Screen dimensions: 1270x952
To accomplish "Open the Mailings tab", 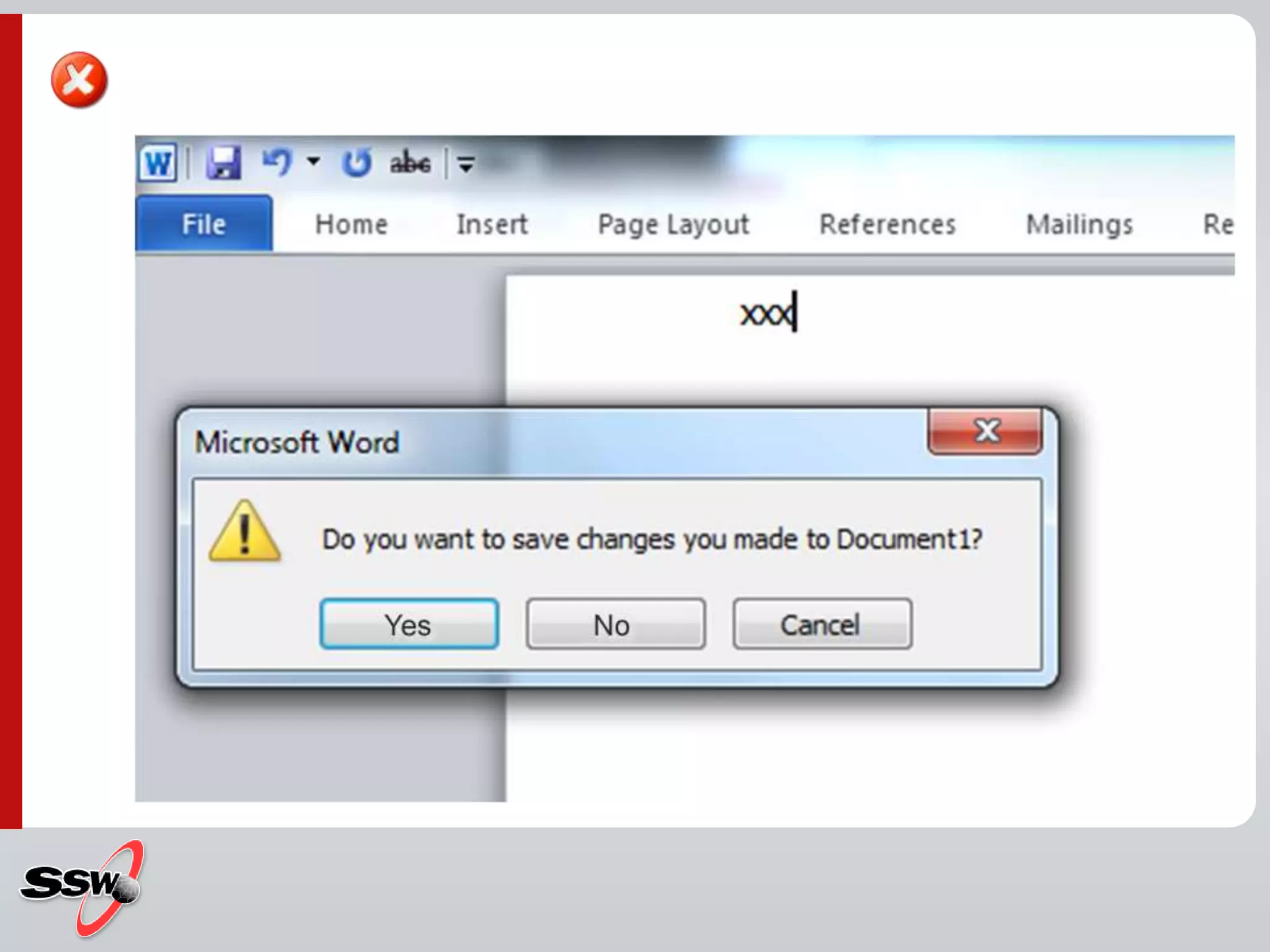I will (x=1079, y=224).
